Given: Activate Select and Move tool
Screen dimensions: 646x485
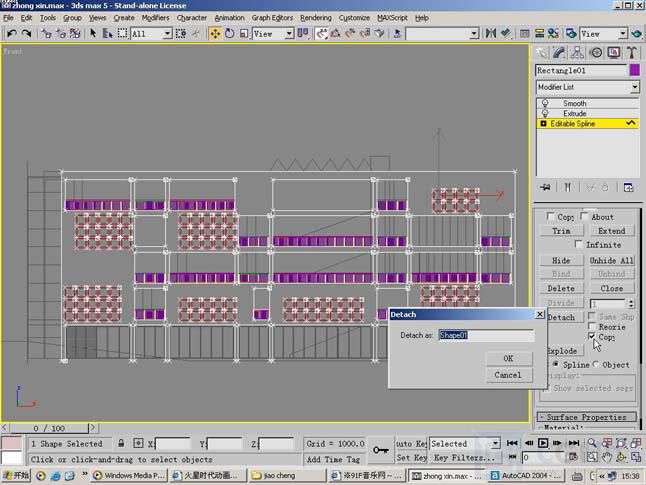Looking at the screenshot, I should (x=215, y=33).
